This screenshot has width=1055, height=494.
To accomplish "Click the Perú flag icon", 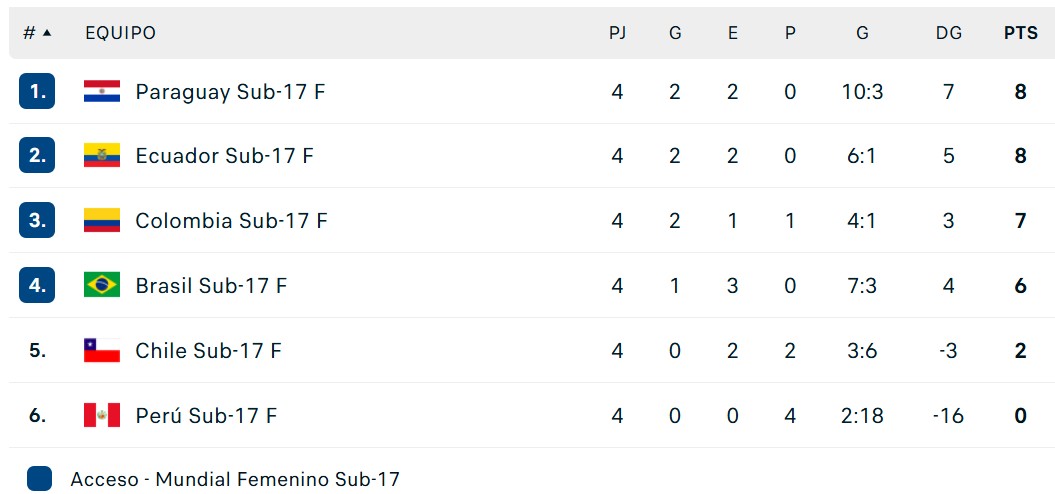I will coord(102,415).
